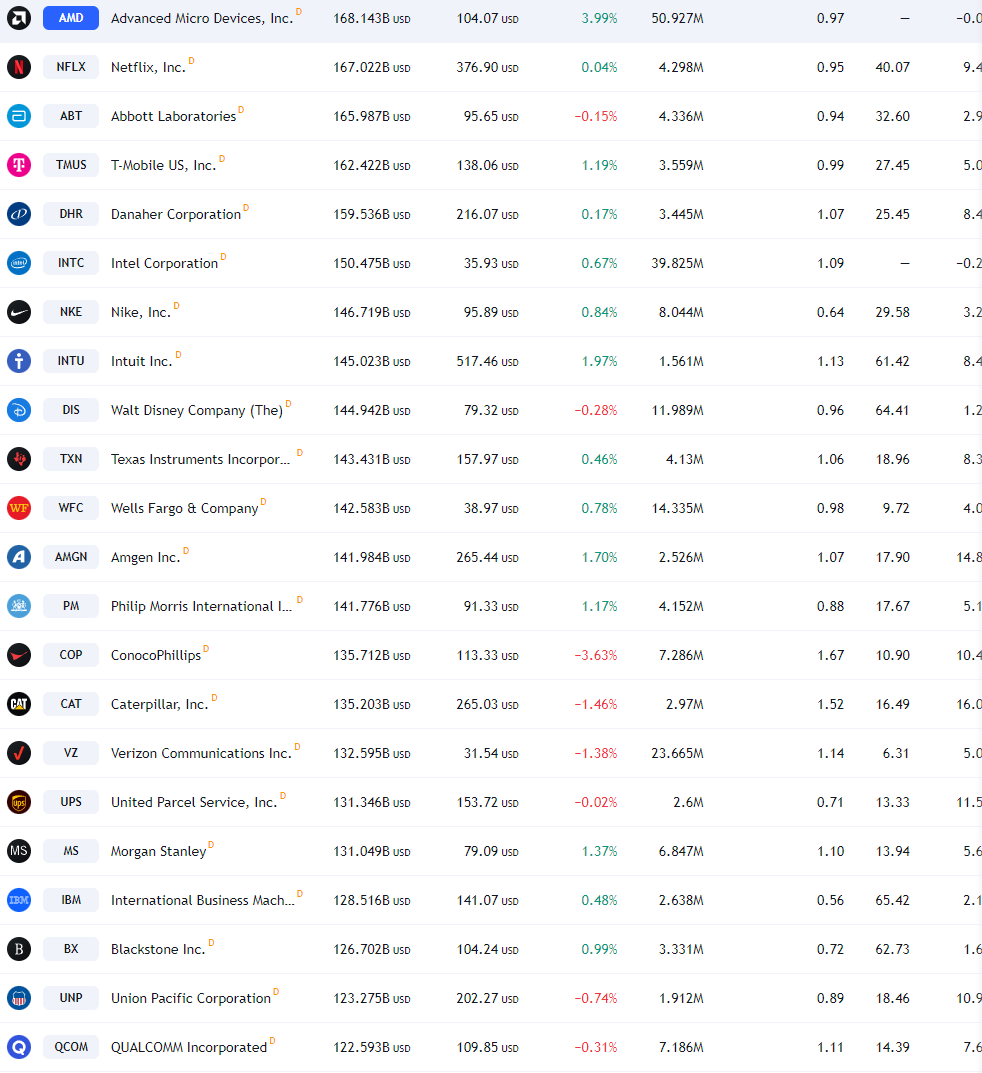Click the Intel logo icon
Screen dimensions: 982x1073
pos(19,263)
